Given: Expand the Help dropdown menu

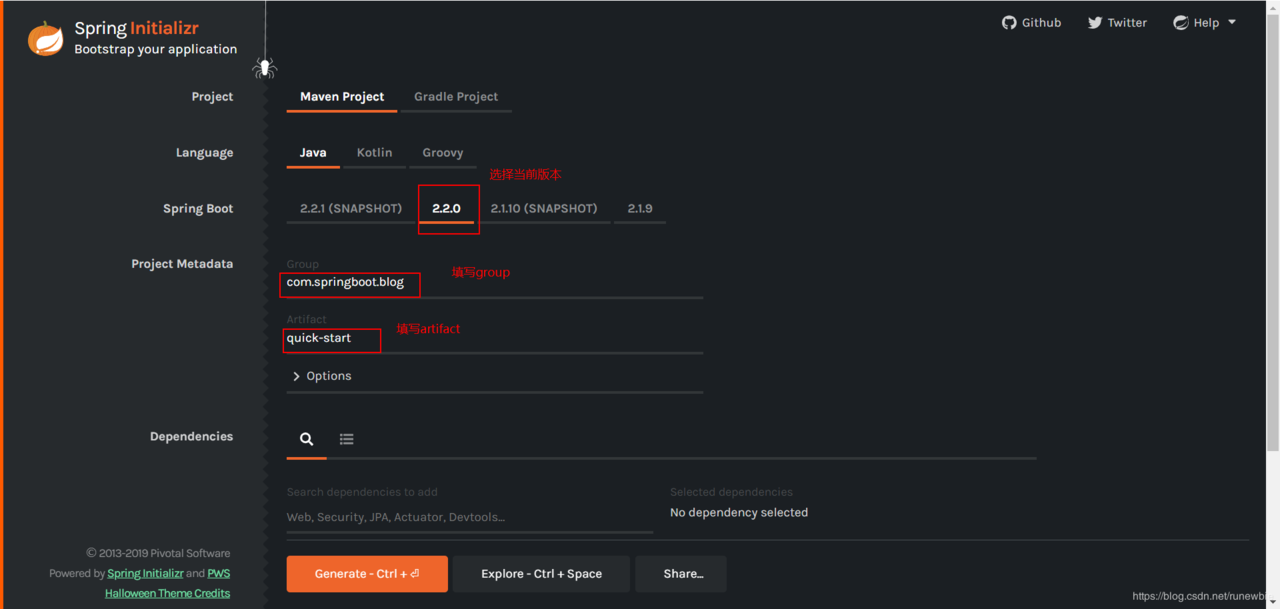Looking at the screenshot, I should (x=1205, y=22).
